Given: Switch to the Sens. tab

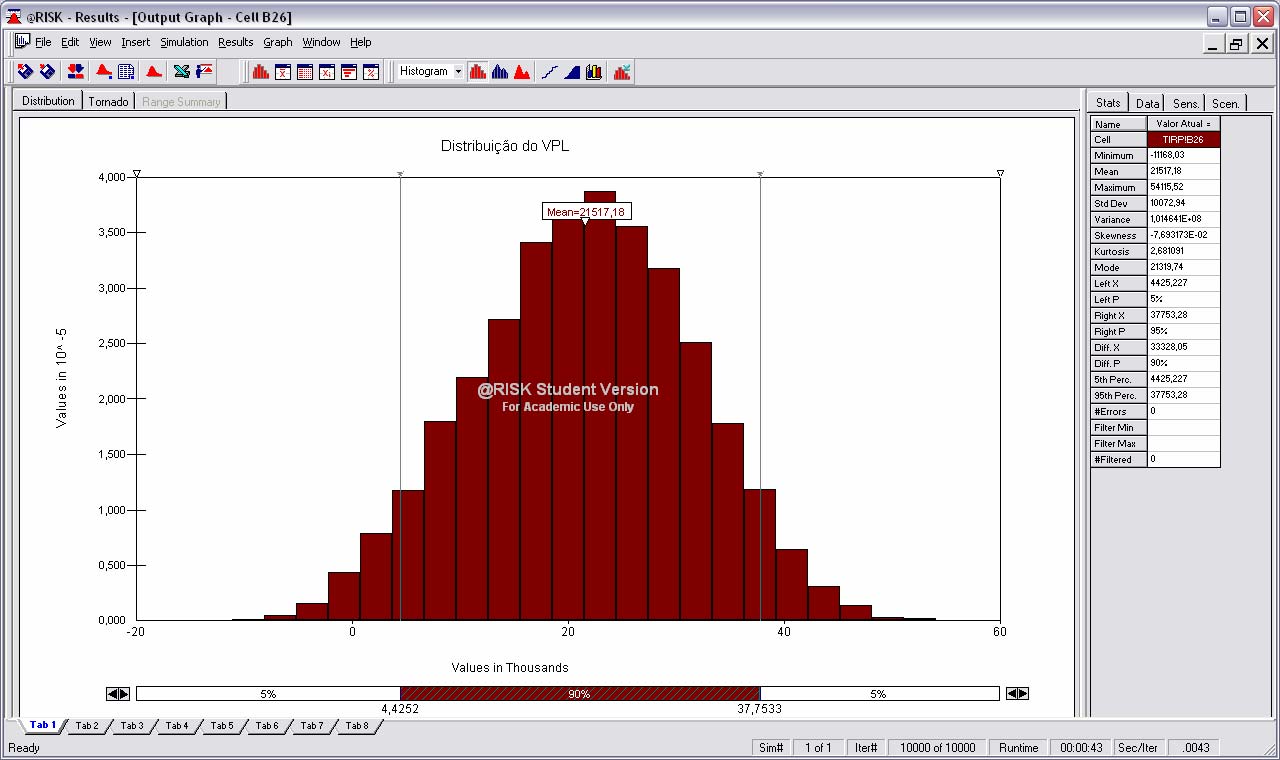Looking at the screenshot, I should pos(1186,104).
